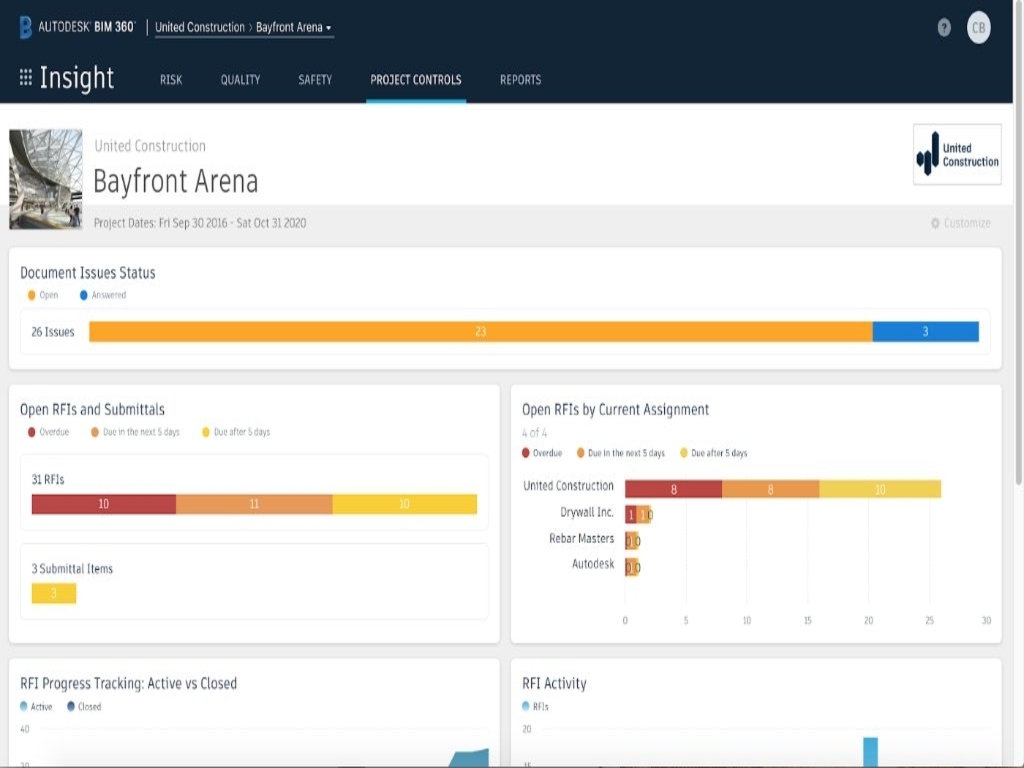
Task: Click the '3 Submittal Items' label
Action: tap(72, 569)
